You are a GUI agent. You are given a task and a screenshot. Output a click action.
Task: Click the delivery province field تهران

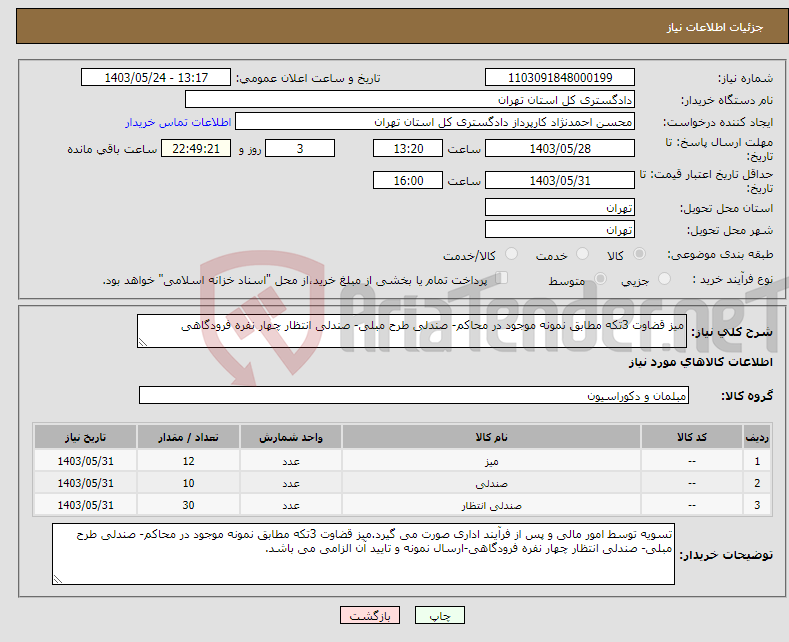[x=560, y=207]
